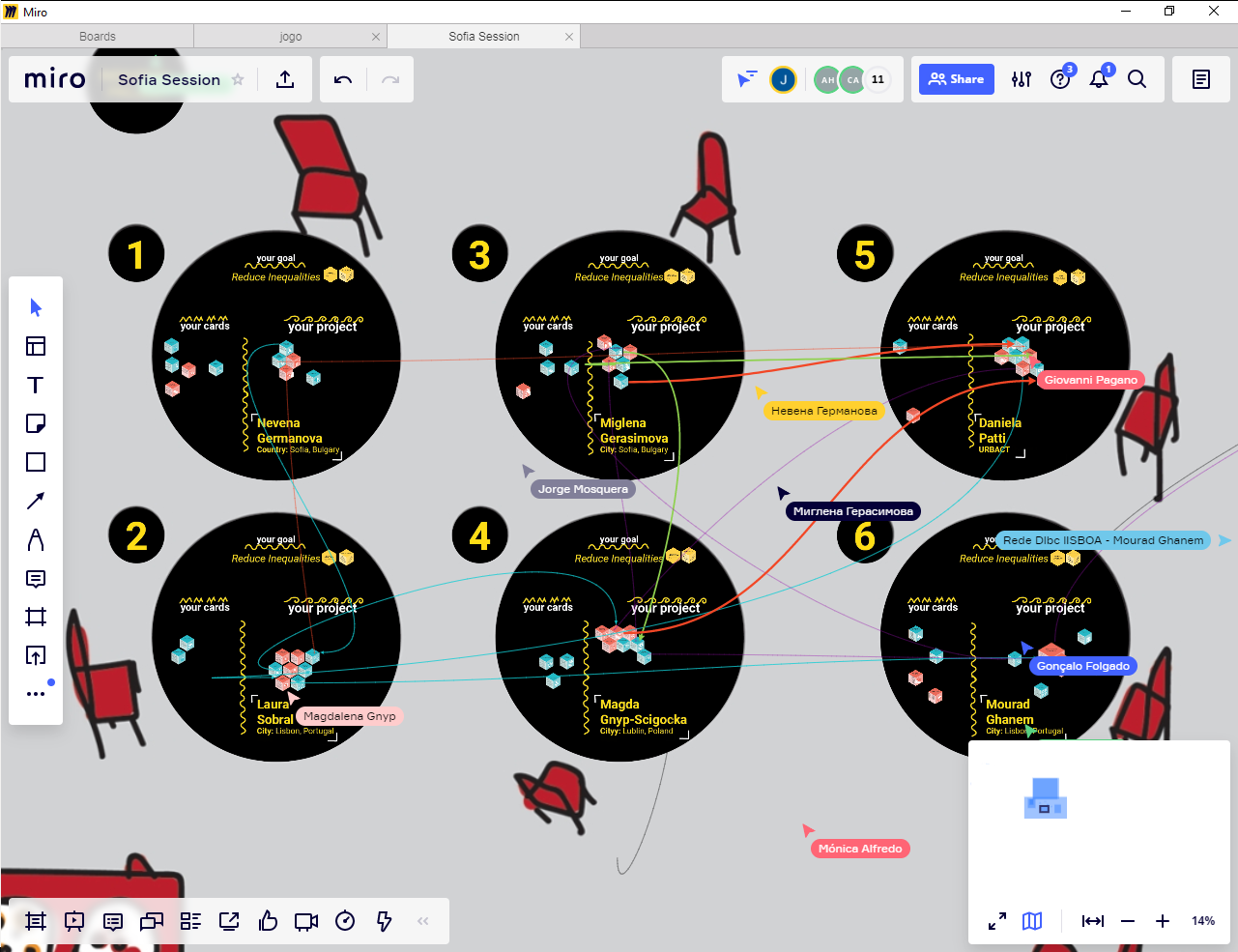Zoom in with the plus button
This screenshot has width=1238, height=952.
tap(1163, 921)
